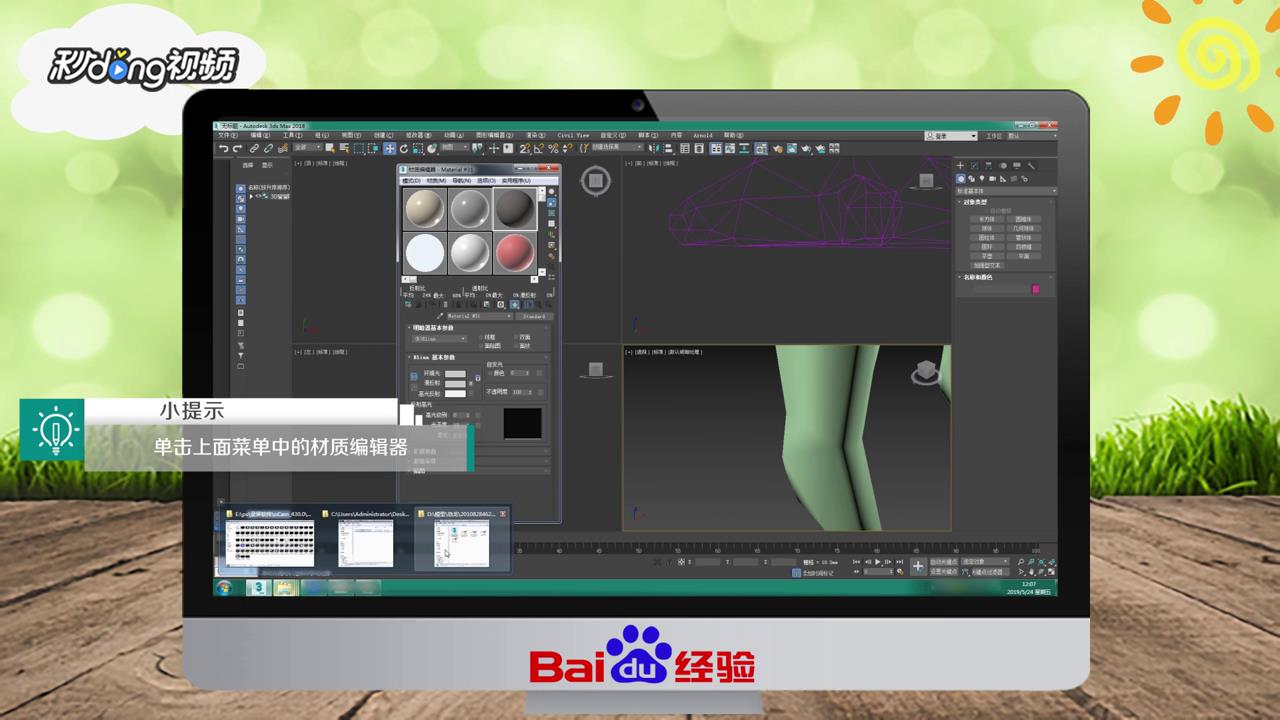
Task: Click the 漫反射 diffuse color swatch
Action: [455, 383]
